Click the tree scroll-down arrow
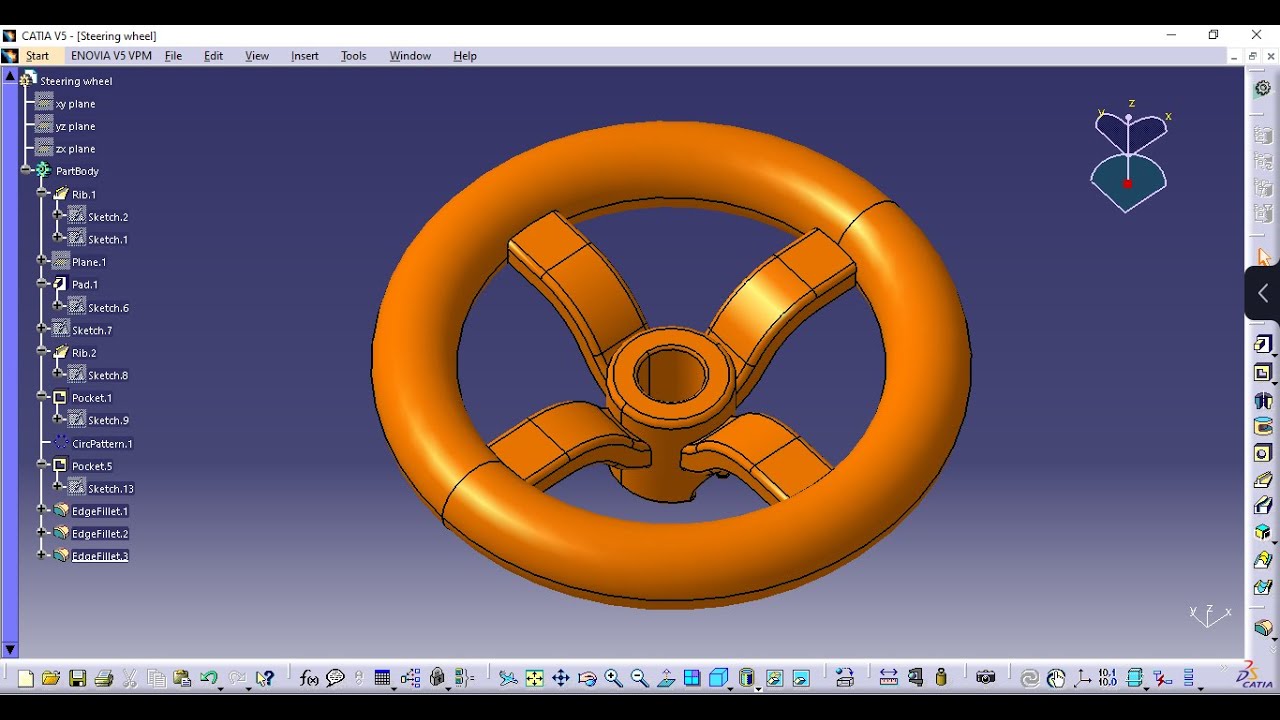The width and height of the screenshot is (1280, 720). (x=10, y=649)
